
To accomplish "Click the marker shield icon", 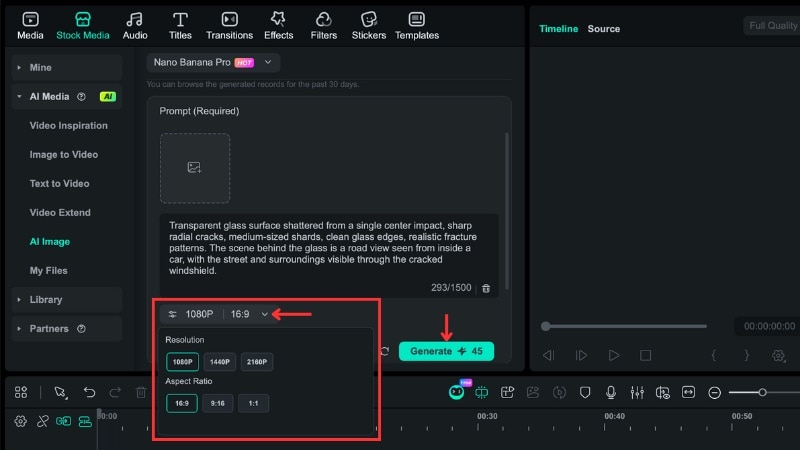I will click(585, 392).
